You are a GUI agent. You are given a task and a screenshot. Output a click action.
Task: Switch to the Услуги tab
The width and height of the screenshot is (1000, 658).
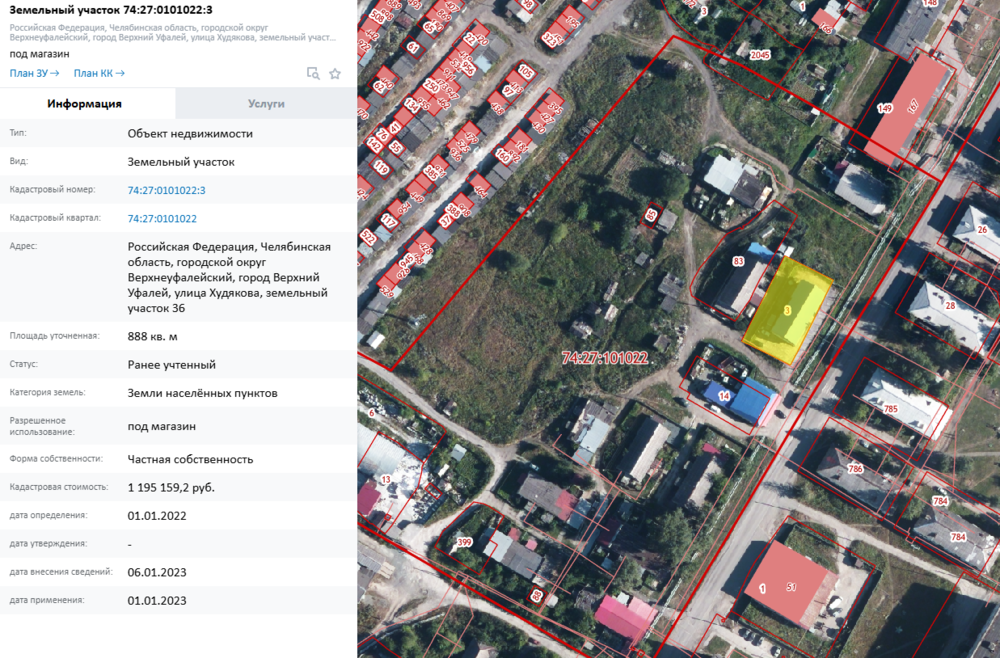pyautogui.click(x=266, y=103)
